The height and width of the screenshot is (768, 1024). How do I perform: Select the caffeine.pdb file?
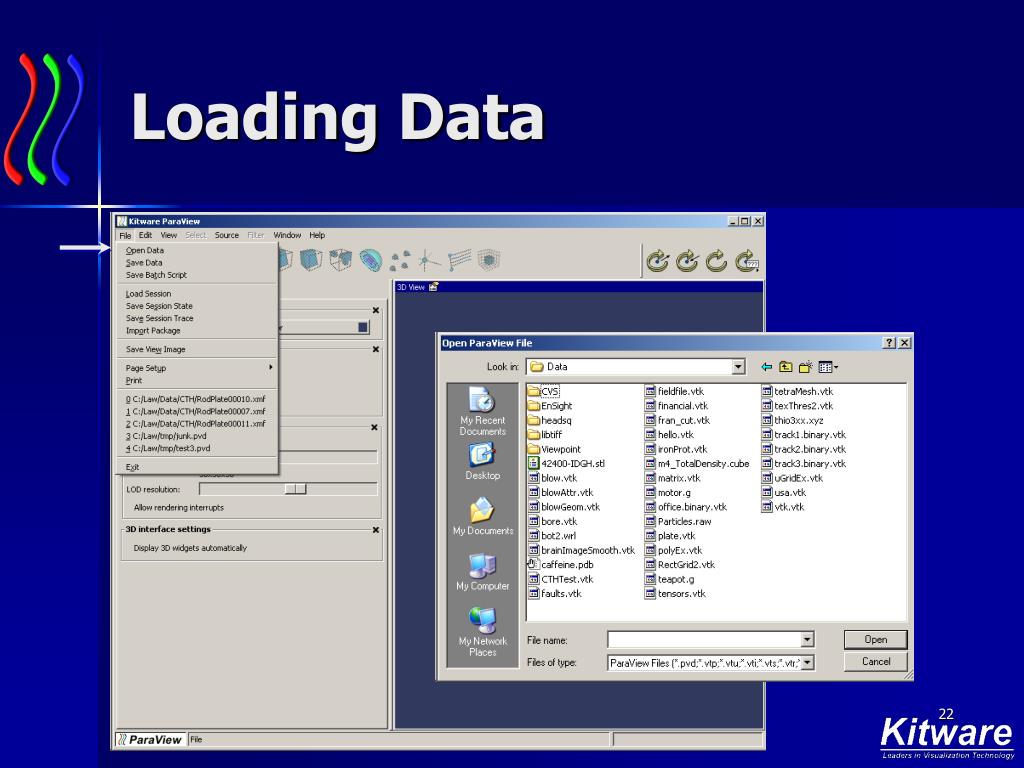(560, 565)
